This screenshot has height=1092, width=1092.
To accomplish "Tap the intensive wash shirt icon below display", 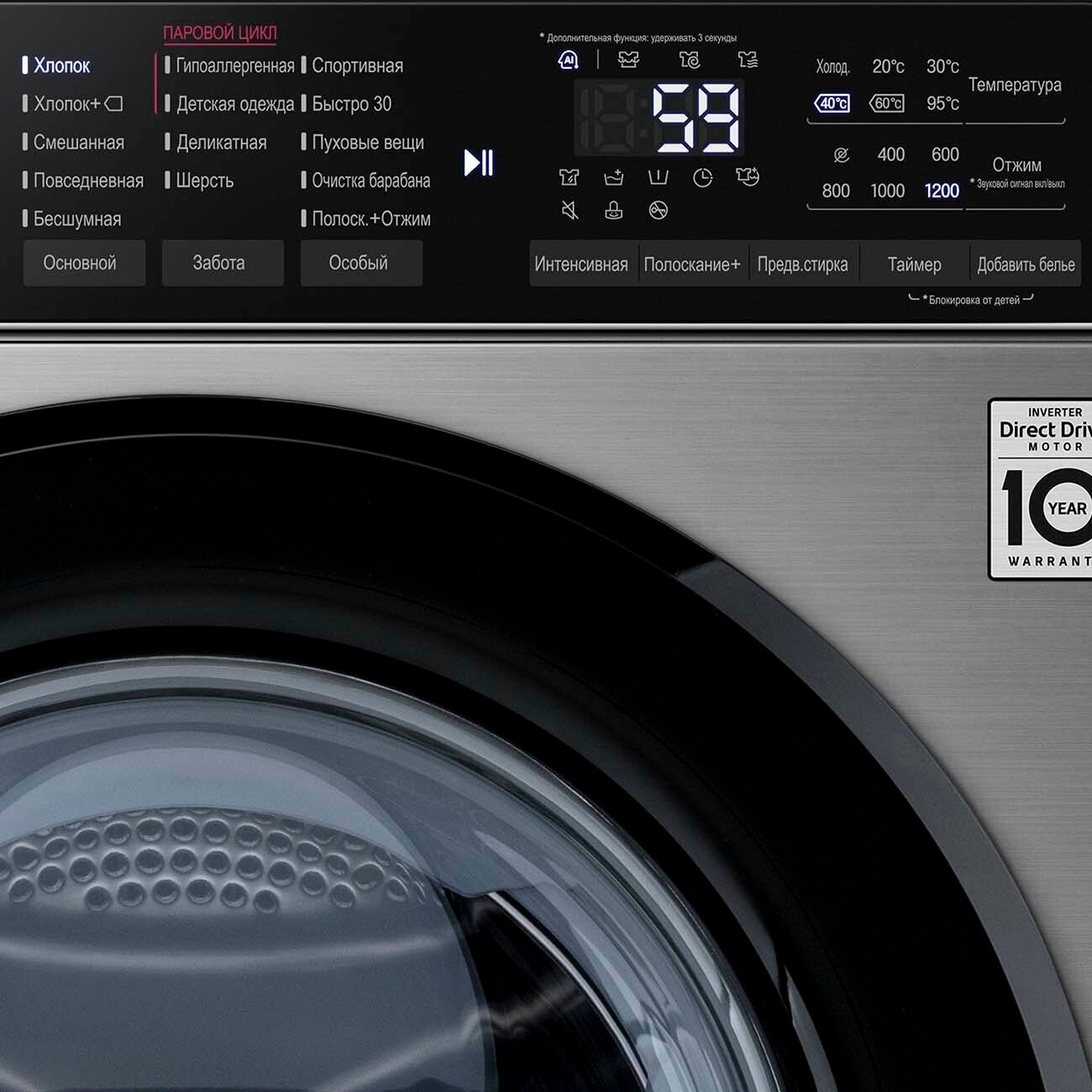I will coord(570,177).
